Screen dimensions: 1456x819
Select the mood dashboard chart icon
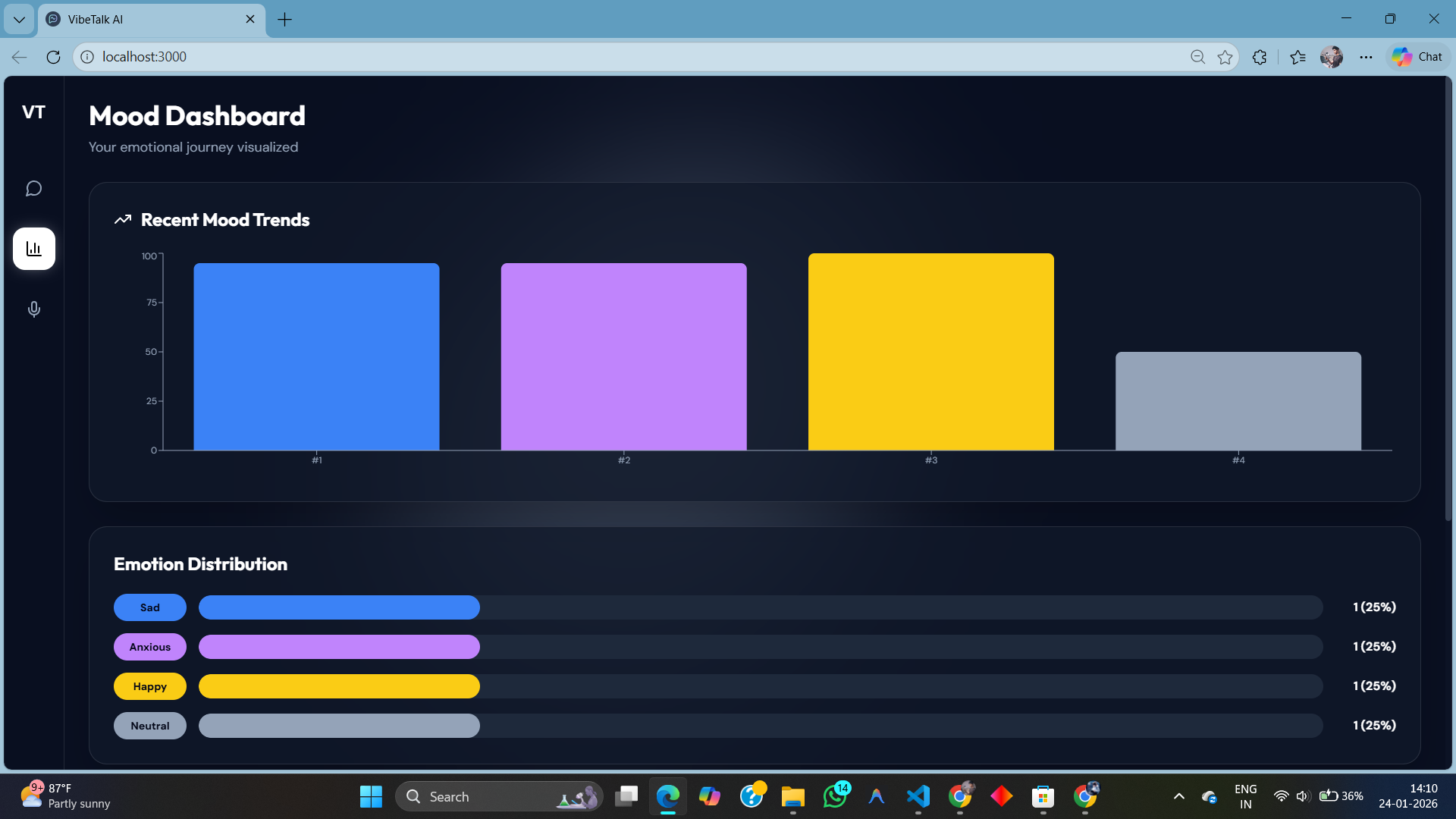tap(33, 249)
